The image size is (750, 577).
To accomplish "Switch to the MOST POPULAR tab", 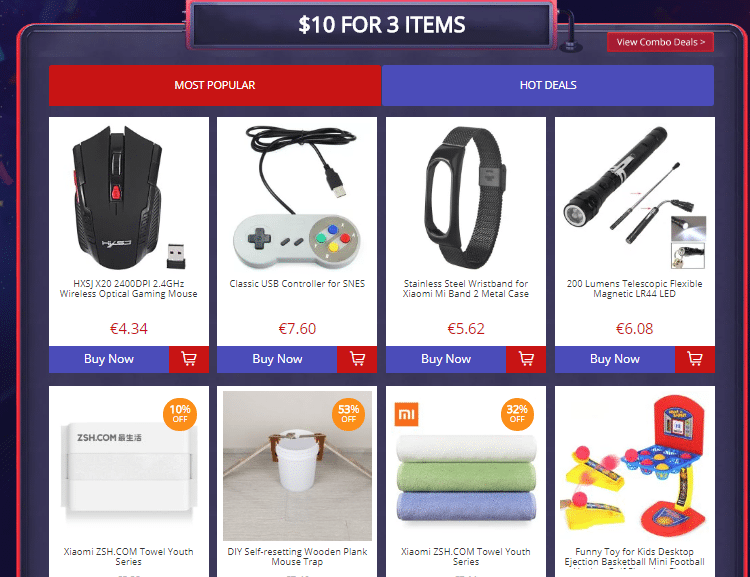I will click(215, 85).
